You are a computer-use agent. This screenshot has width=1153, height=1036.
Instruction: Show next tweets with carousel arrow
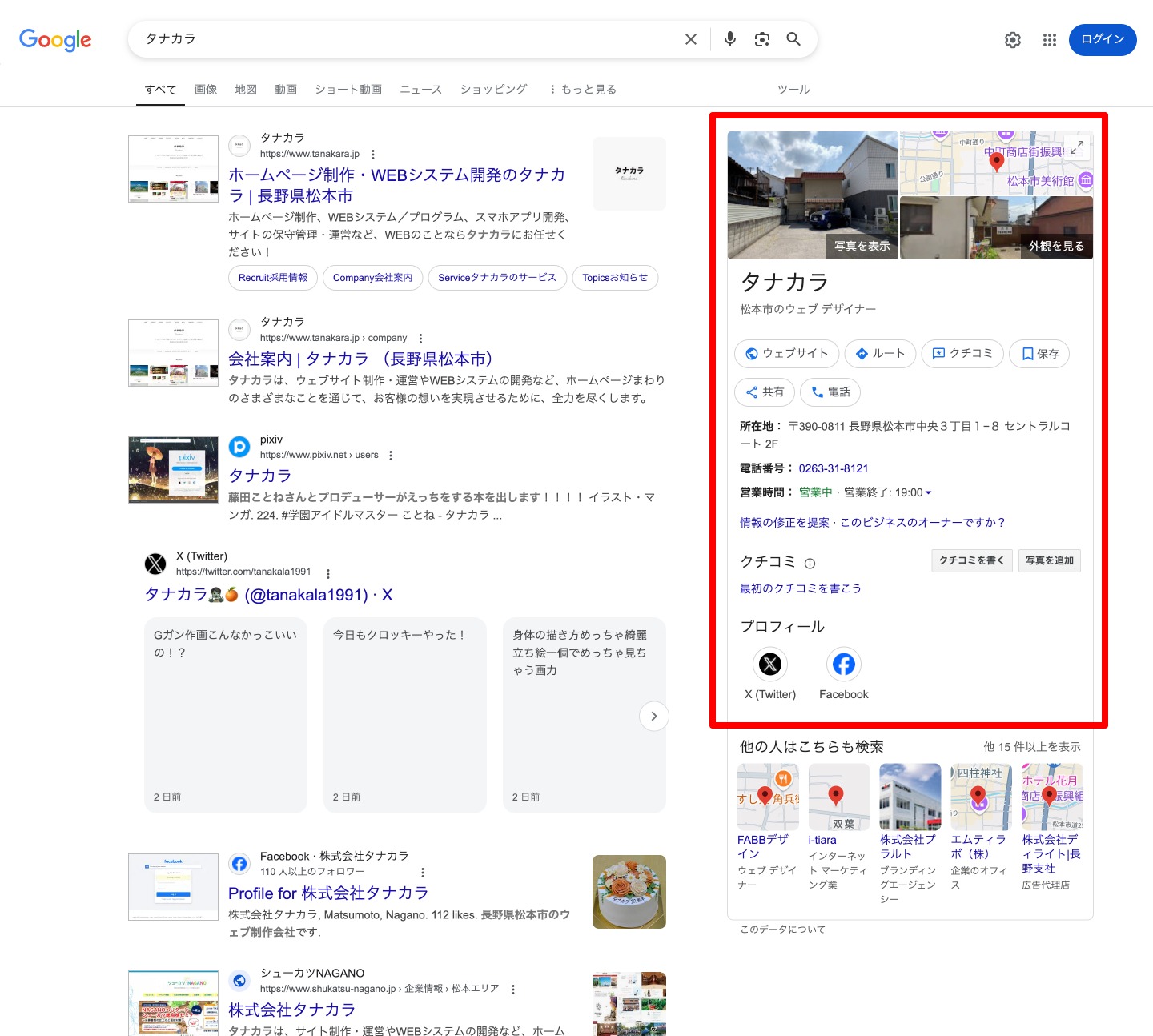654,716
